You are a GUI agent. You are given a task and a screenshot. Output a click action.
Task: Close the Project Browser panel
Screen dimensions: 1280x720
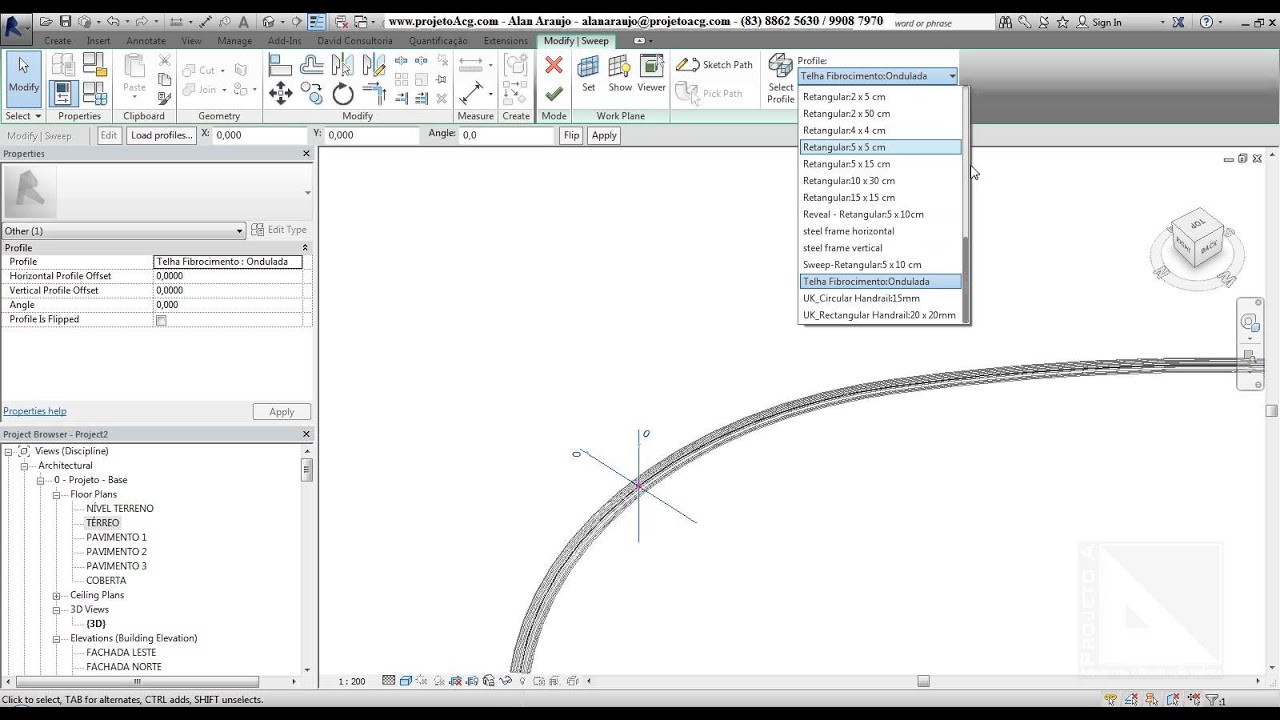click(x=307, y=434)
